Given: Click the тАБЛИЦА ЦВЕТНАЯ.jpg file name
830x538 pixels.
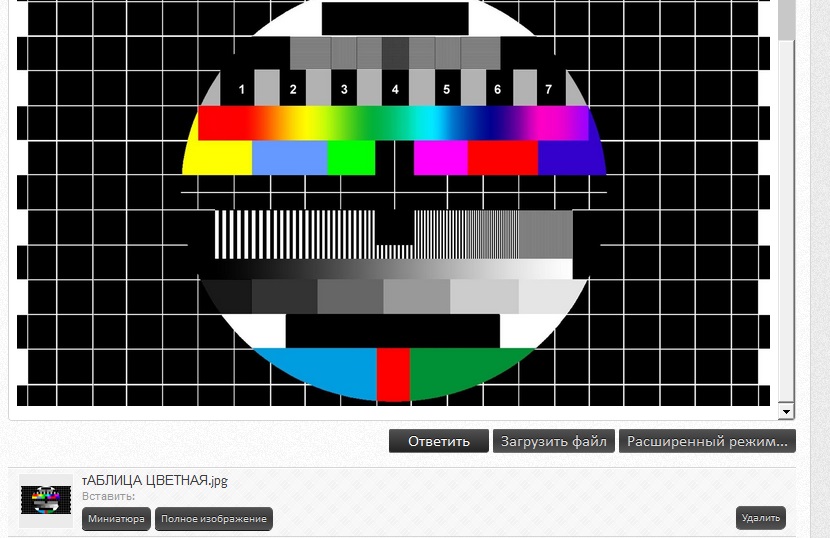Looking at the screenshot, I should coord(155,480).
